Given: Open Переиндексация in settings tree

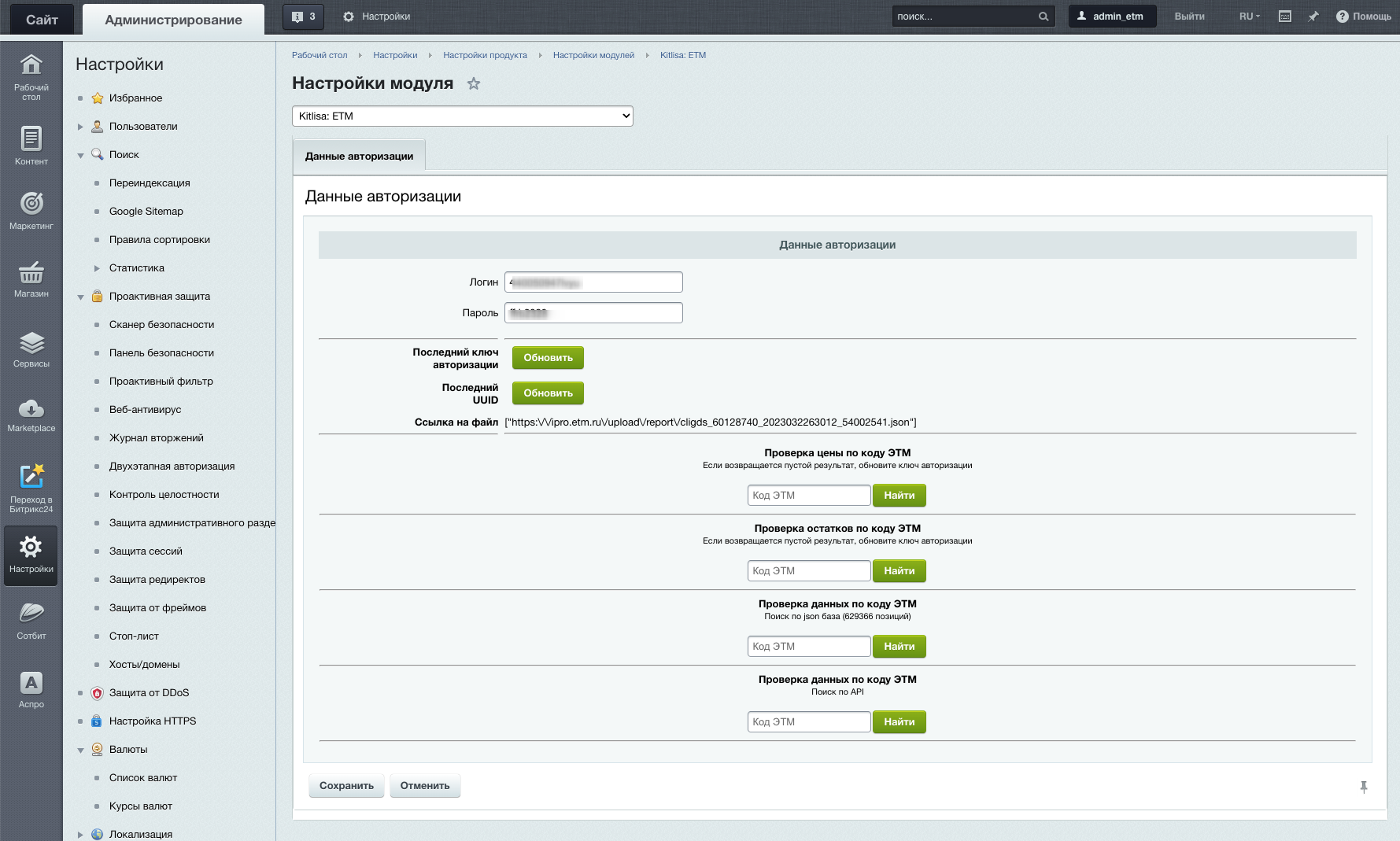Looking at the screenshot, I should click(x=150, y=183).
